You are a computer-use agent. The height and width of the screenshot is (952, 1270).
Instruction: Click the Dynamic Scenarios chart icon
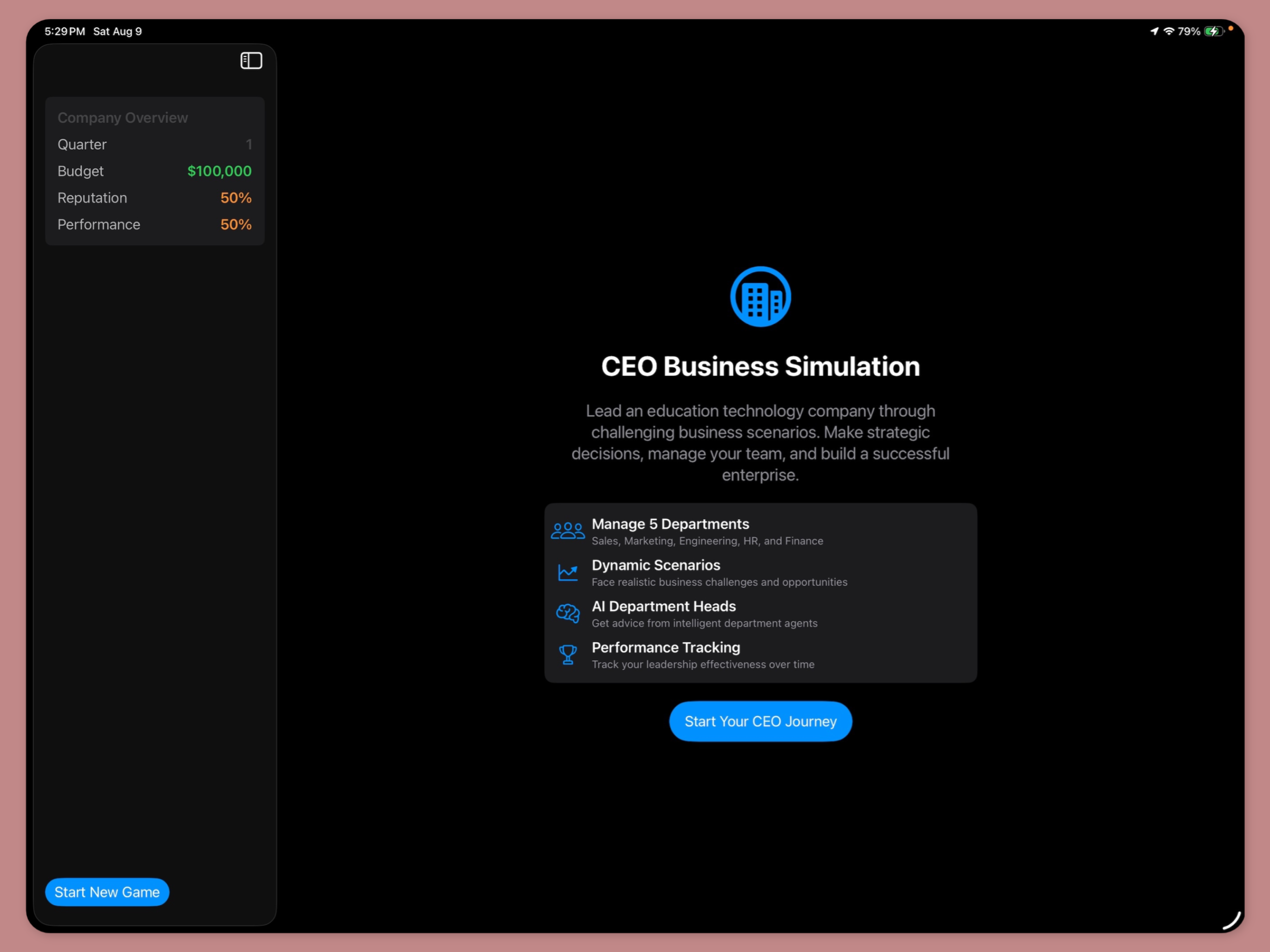point(568,573)
